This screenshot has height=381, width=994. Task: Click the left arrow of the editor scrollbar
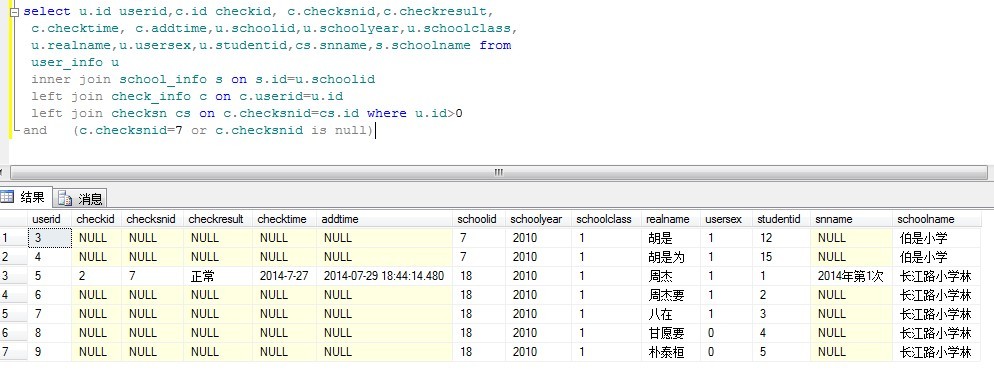point(3,172)
